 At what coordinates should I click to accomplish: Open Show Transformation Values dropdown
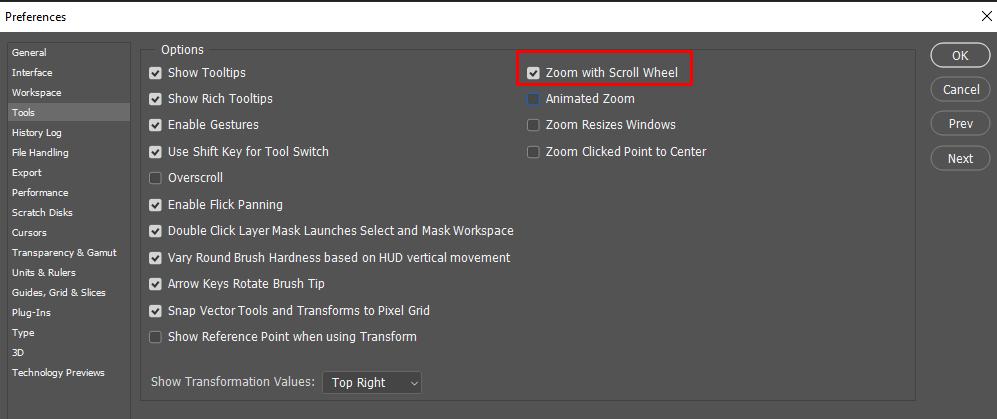point(372,383)
